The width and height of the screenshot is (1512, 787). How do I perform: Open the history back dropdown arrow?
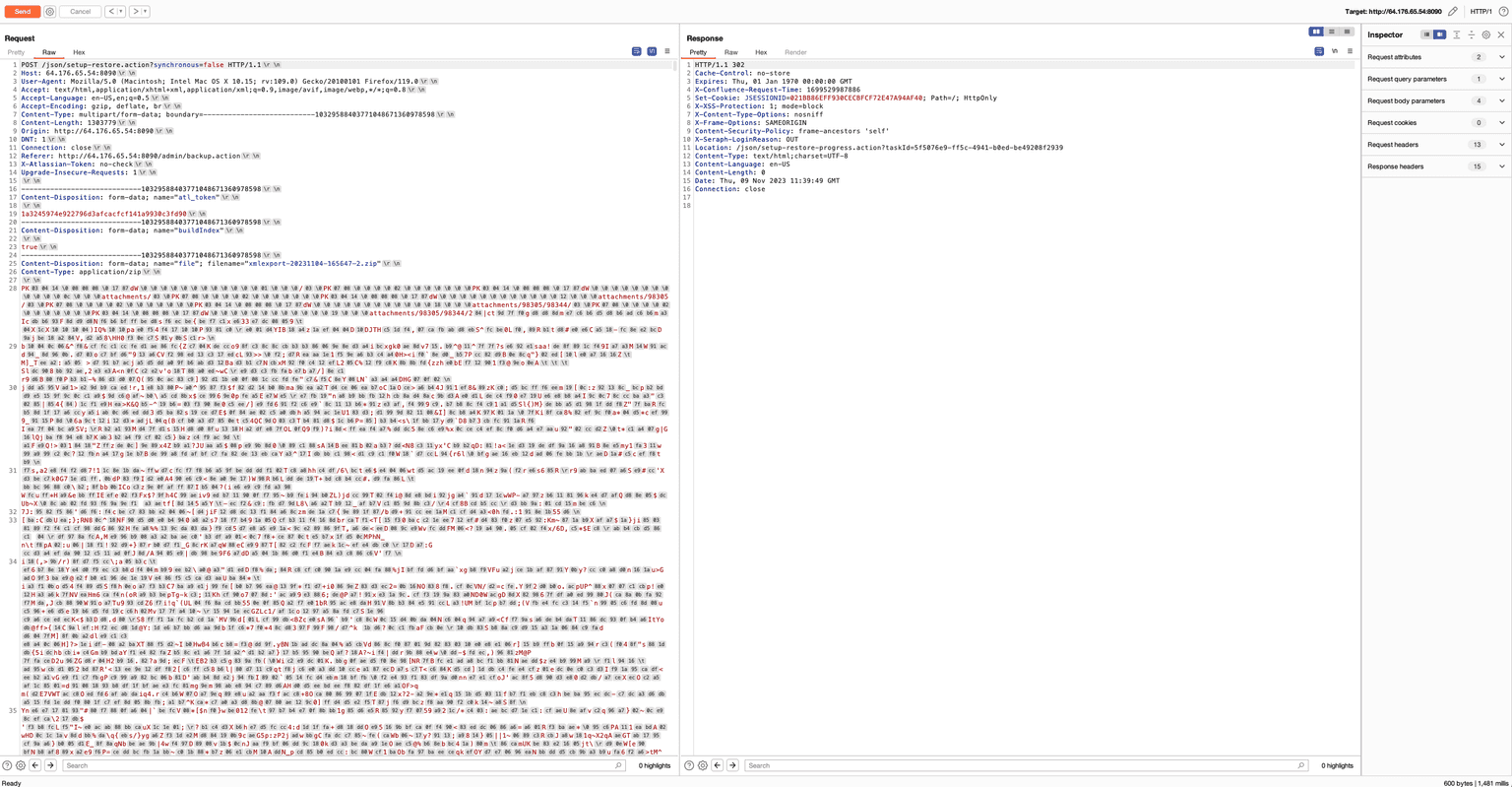(x=121, y=12)
